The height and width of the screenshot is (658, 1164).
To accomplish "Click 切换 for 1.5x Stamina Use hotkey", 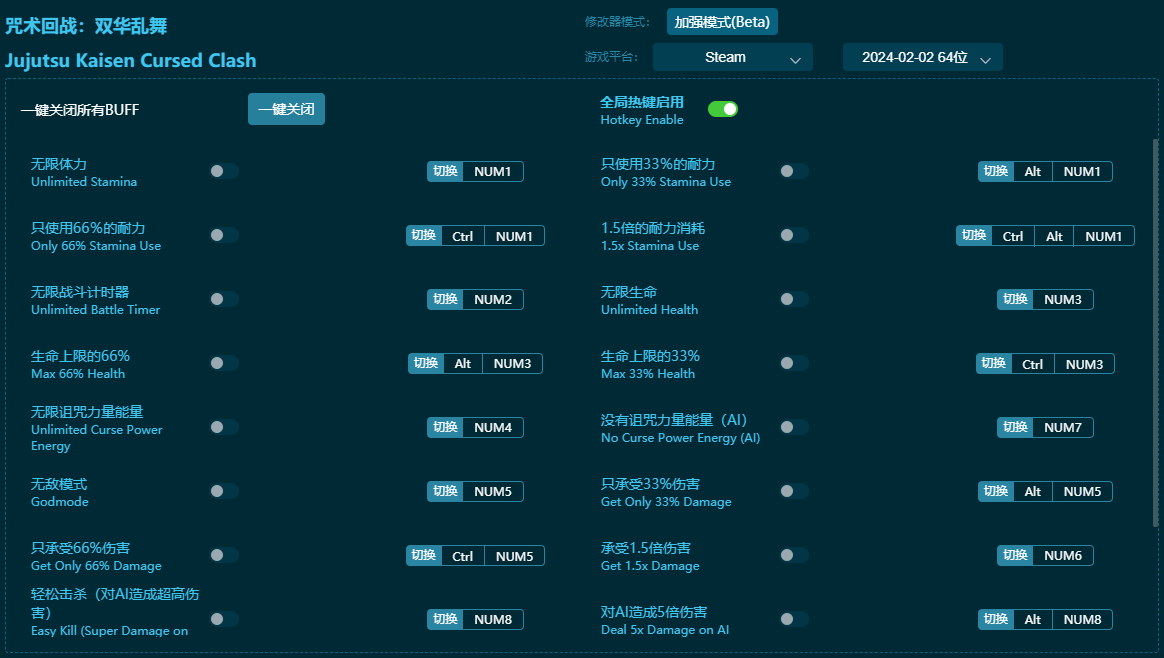I will [974, 236].
